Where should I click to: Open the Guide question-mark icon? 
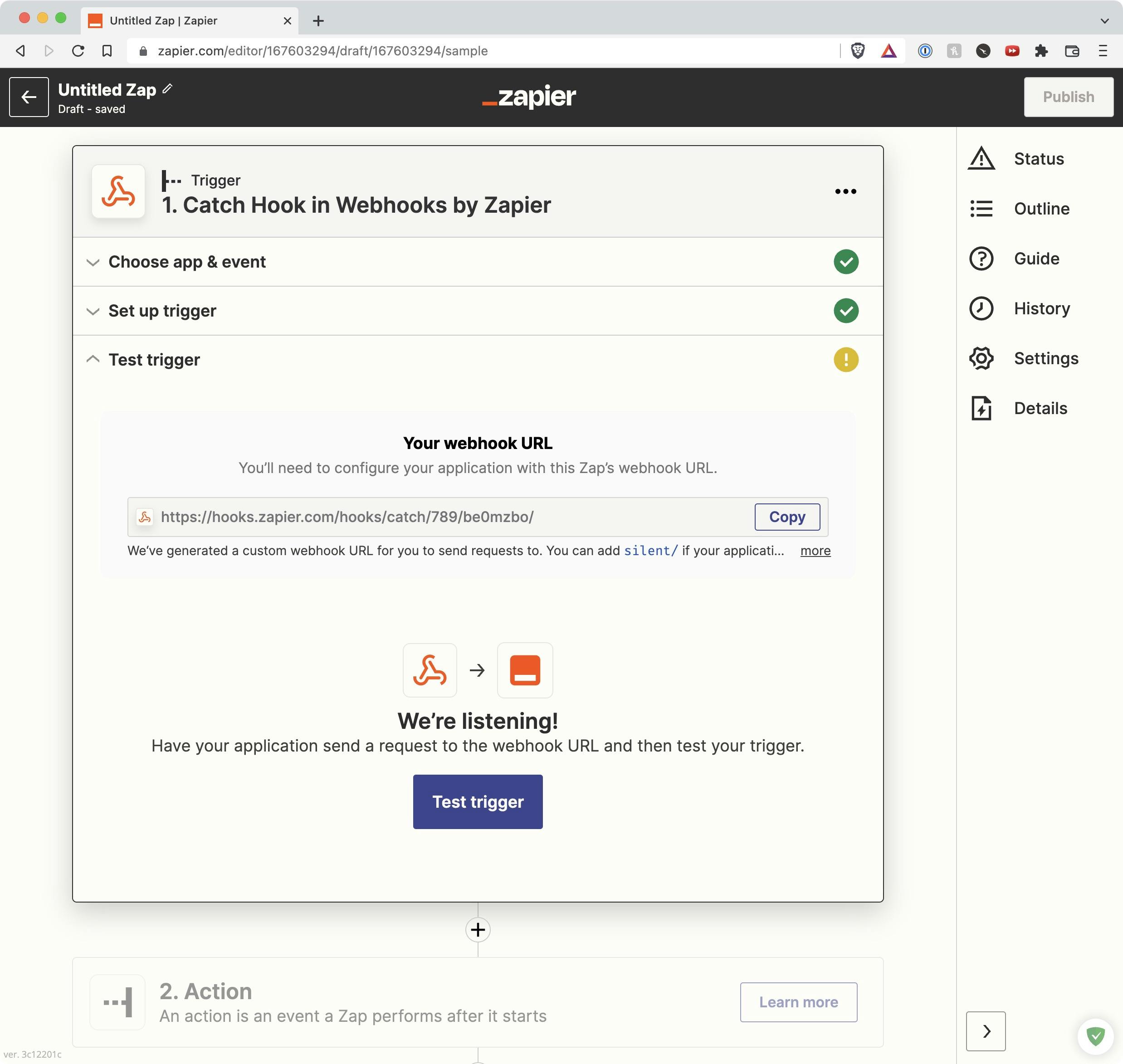tap(981, 259)
